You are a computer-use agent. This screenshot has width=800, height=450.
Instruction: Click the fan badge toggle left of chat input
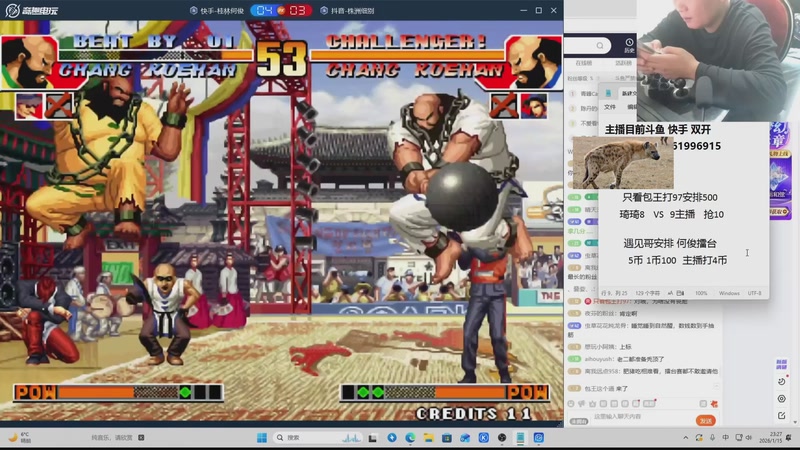pyautogui.click(x=579, y=421)
